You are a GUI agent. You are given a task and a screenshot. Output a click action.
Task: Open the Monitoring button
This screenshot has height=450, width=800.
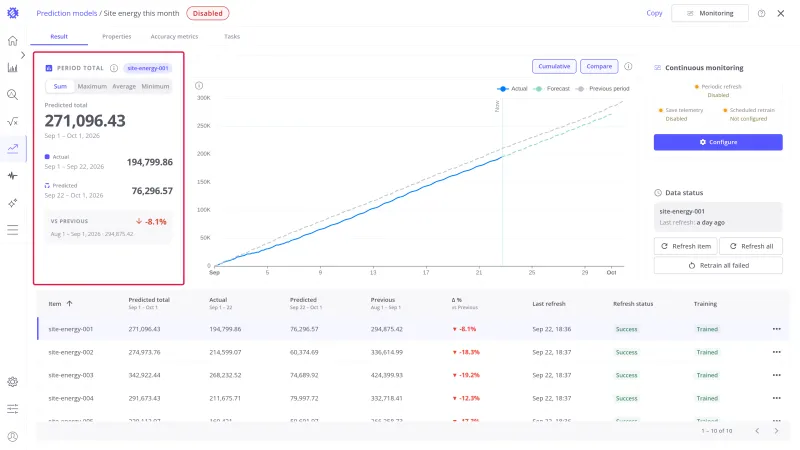click(x=710, y=13)
